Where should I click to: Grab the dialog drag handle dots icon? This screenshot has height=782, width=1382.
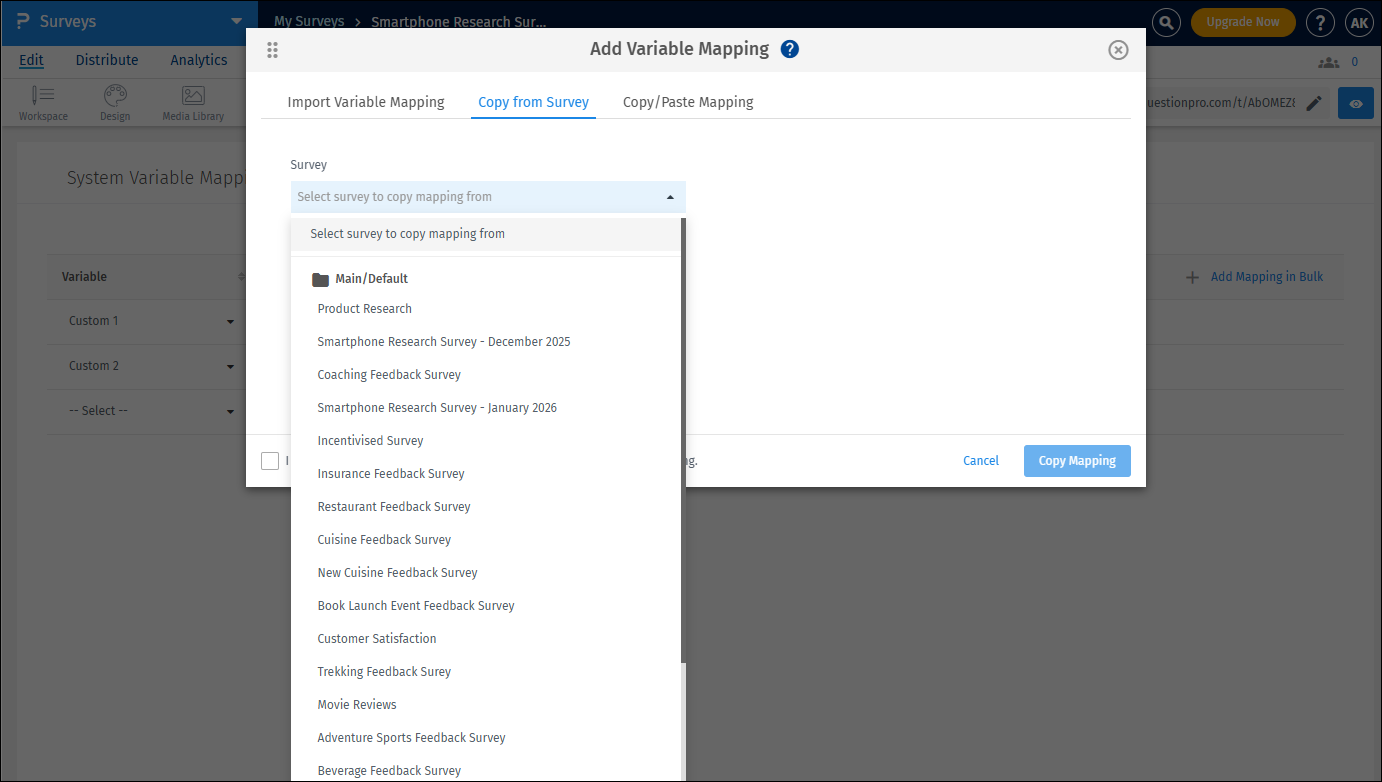pos(272,49)
